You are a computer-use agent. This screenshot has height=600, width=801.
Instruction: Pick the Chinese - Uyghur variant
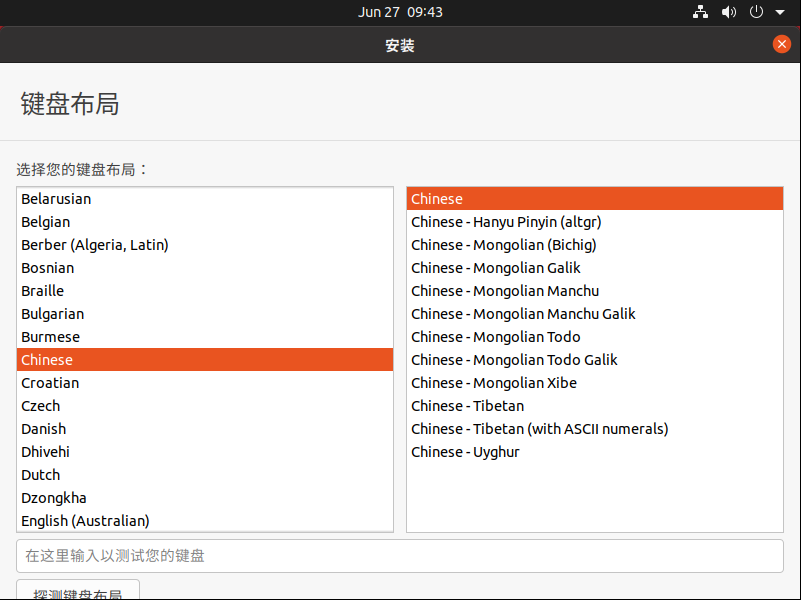(465, 452)
